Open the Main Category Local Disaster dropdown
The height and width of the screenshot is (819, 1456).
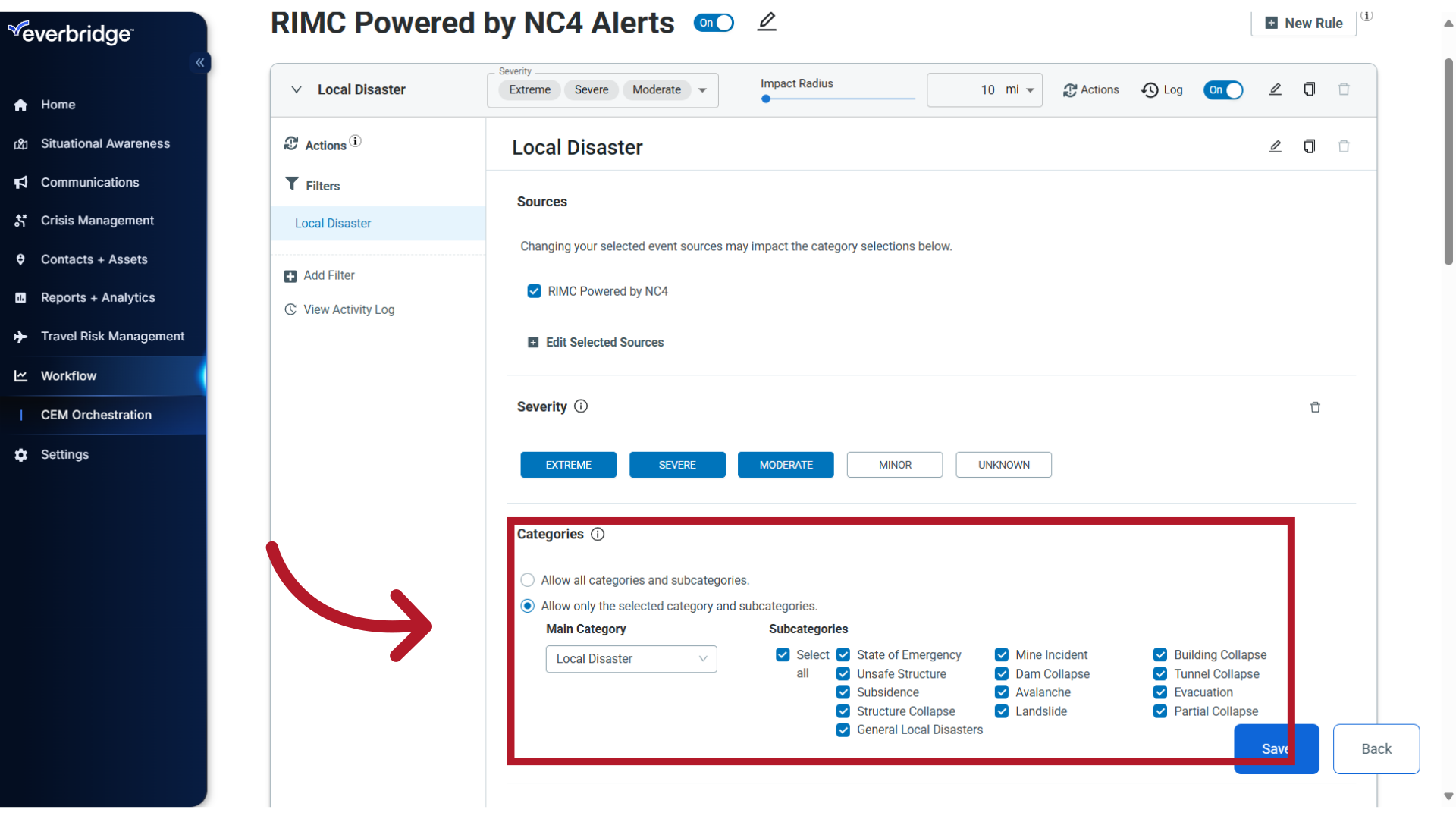click(631, 659)
